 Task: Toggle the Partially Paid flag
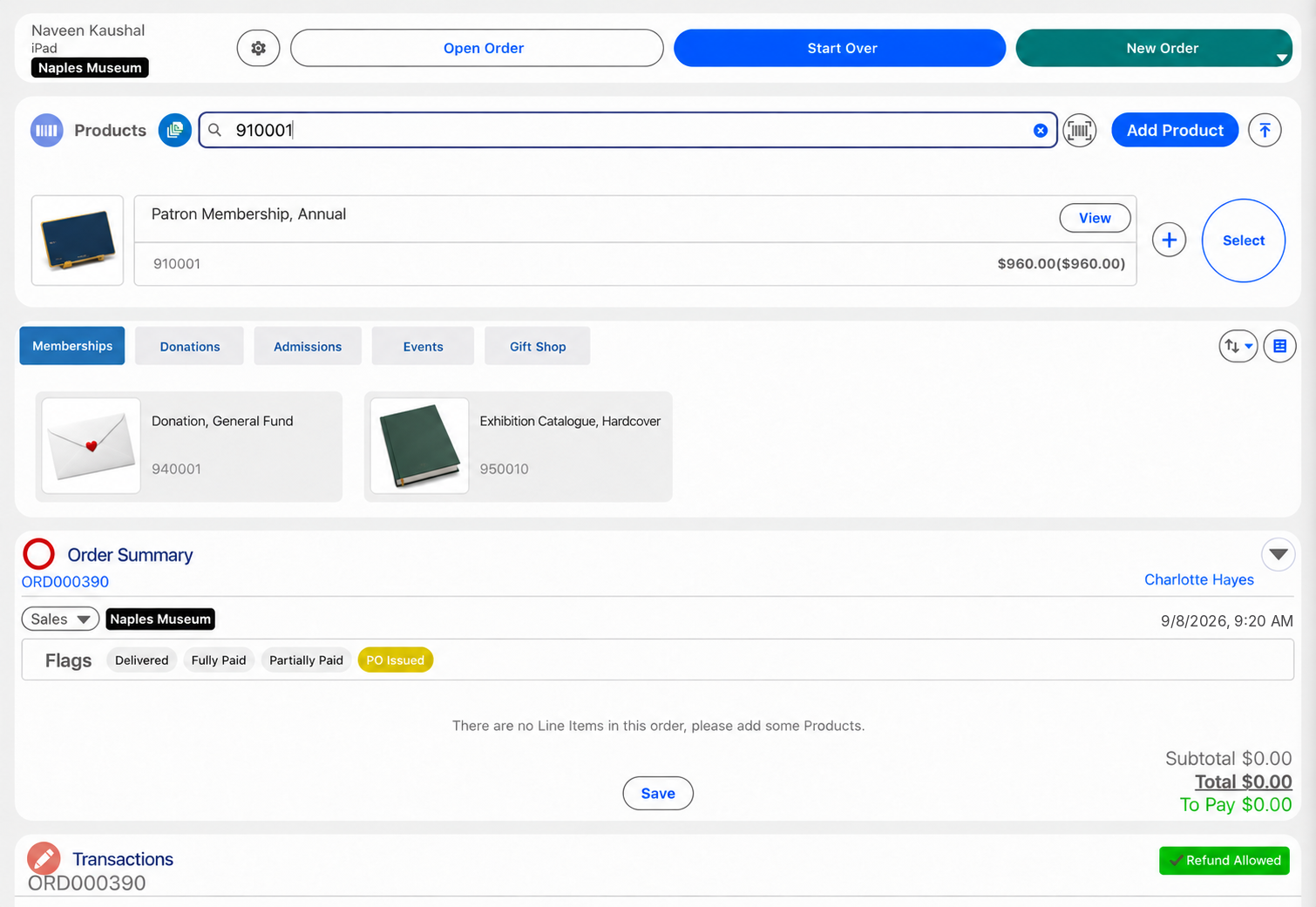[307, 660]
